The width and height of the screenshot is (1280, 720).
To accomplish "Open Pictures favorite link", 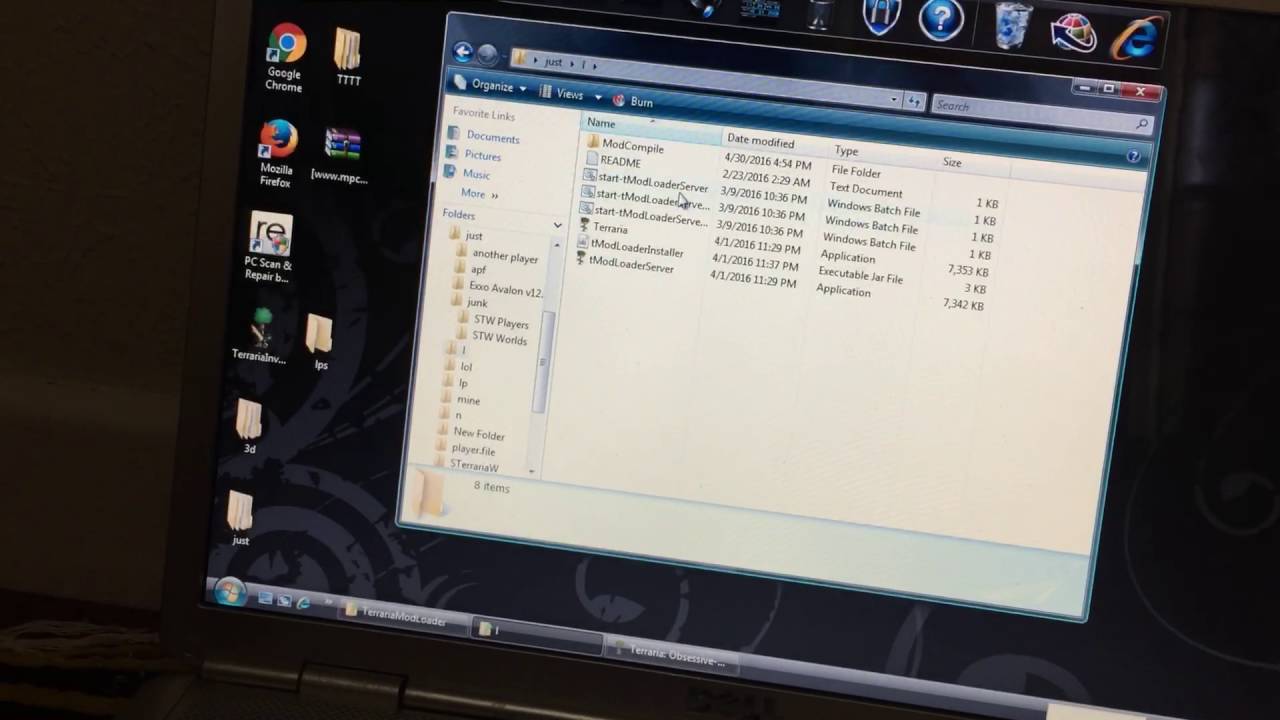I will 474,154.
